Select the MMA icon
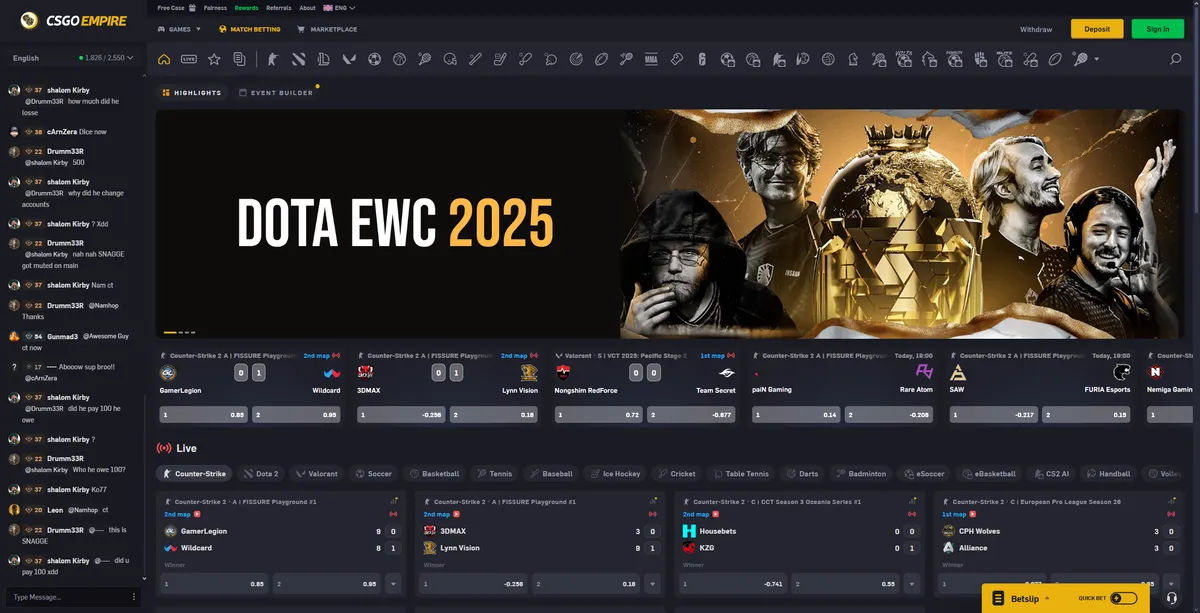The height and width of the screenshot is (613, 1200). point(651,59)
